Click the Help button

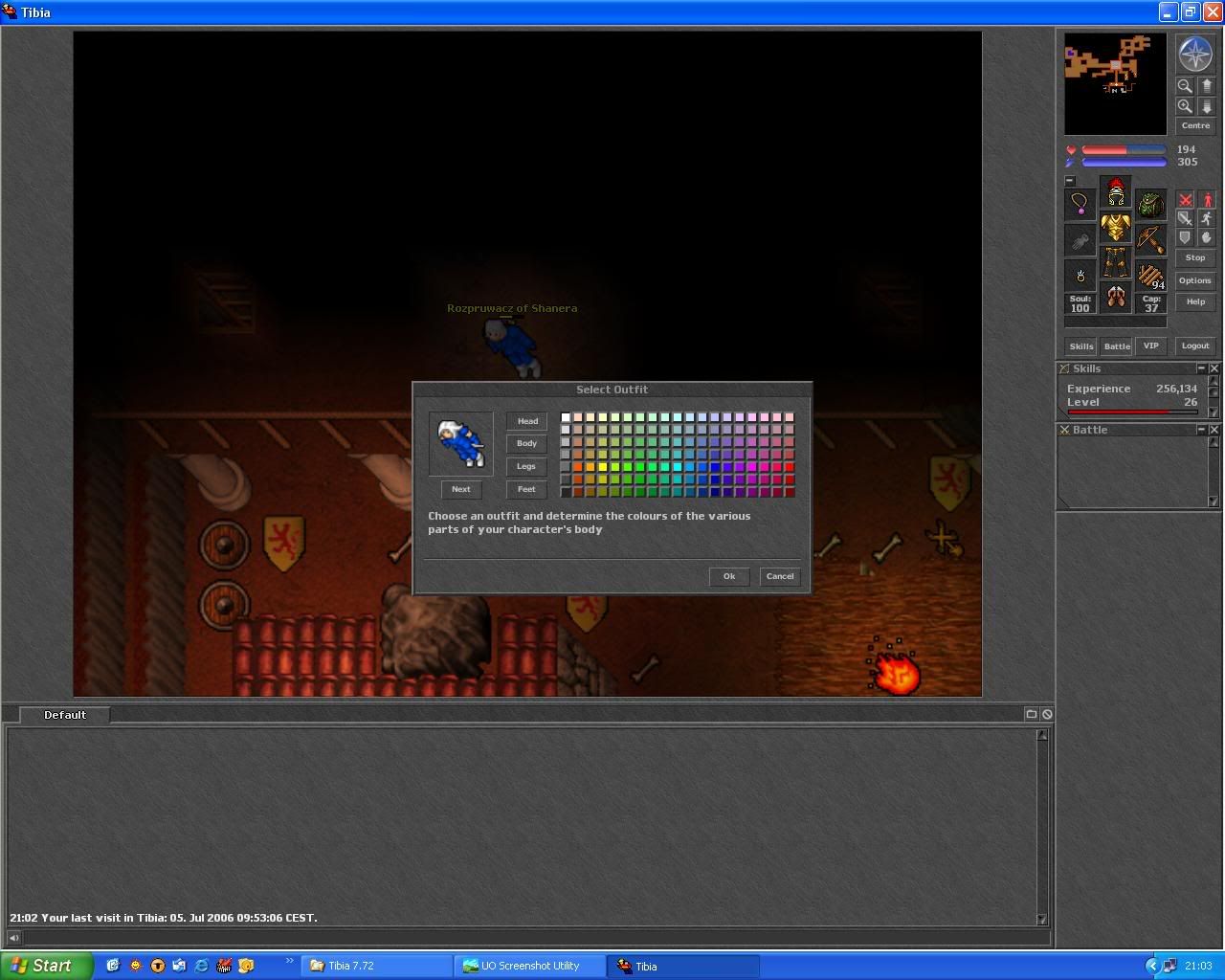point(1195,302)
